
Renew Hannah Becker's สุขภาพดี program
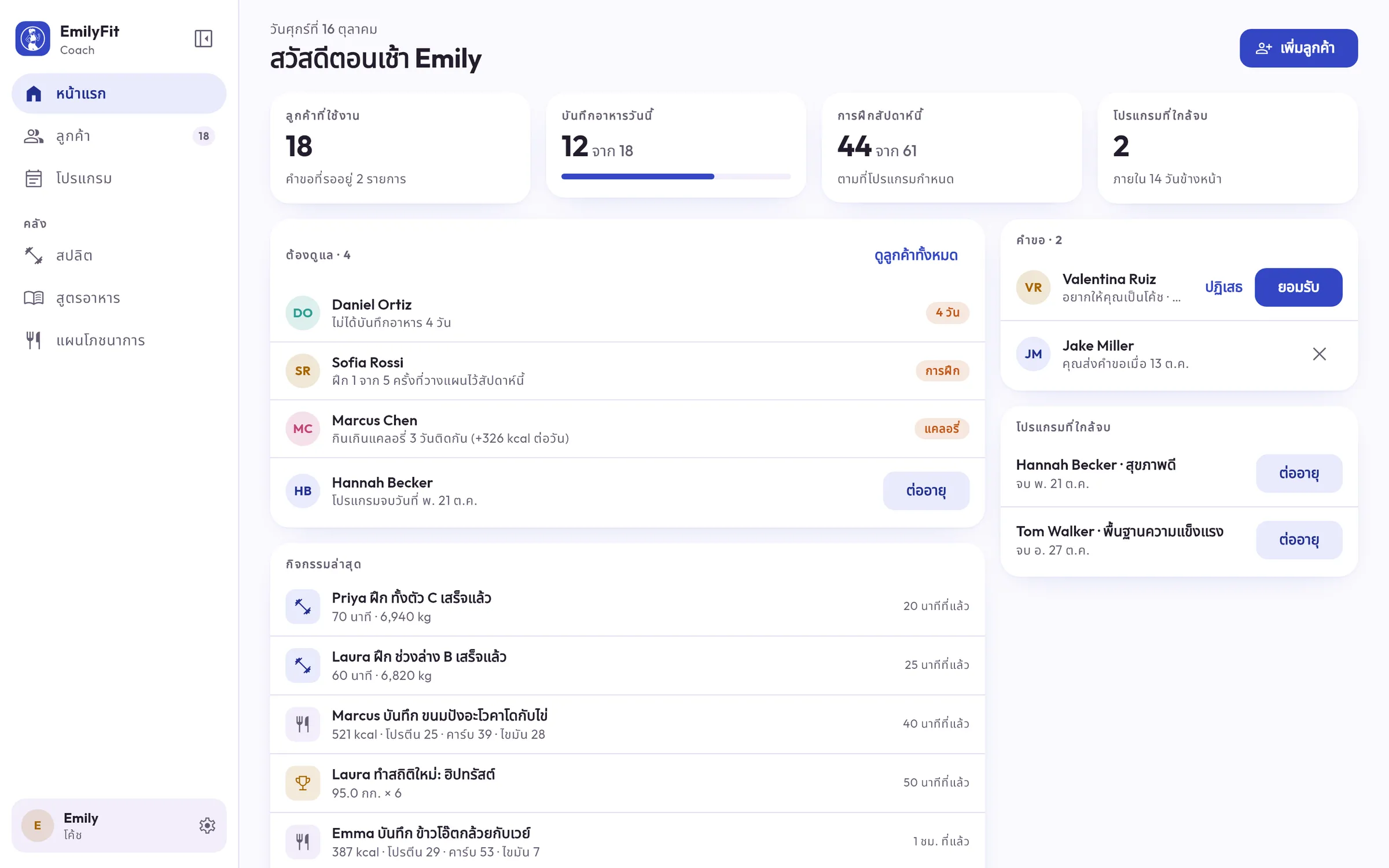(x=1299, y=473)
